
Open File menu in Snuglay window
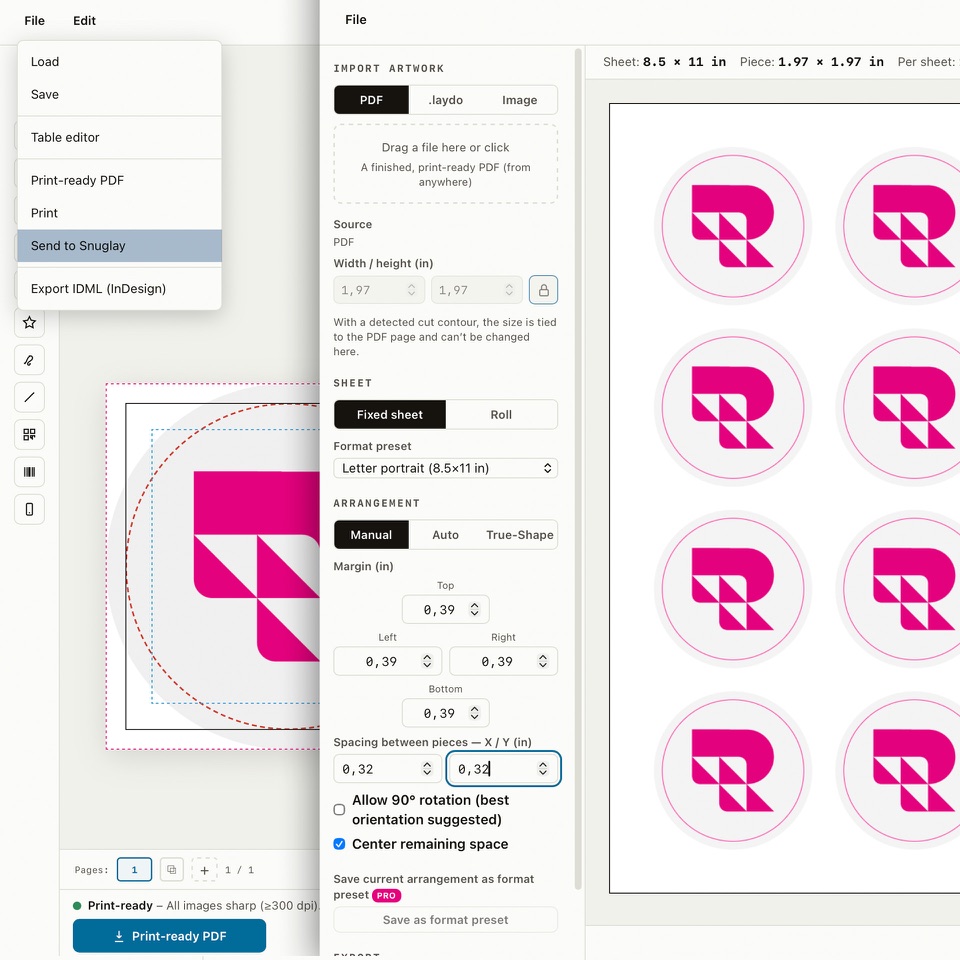356,20
